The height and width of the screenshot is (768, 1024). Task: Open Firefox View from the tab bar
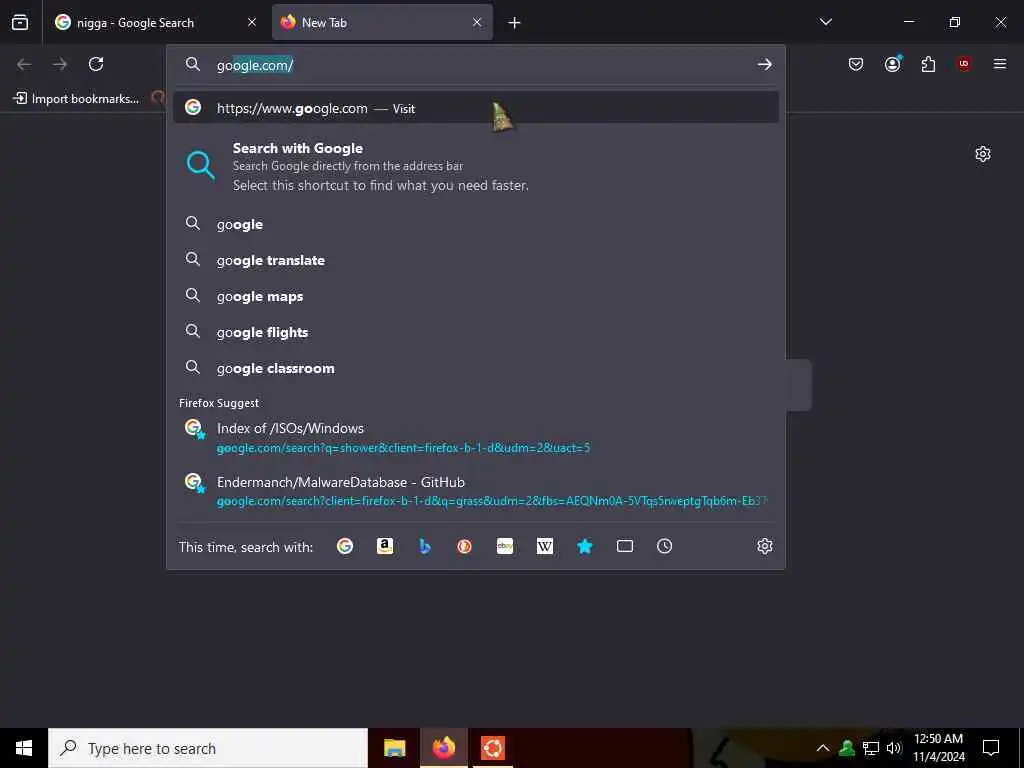(x=20, y=22)
